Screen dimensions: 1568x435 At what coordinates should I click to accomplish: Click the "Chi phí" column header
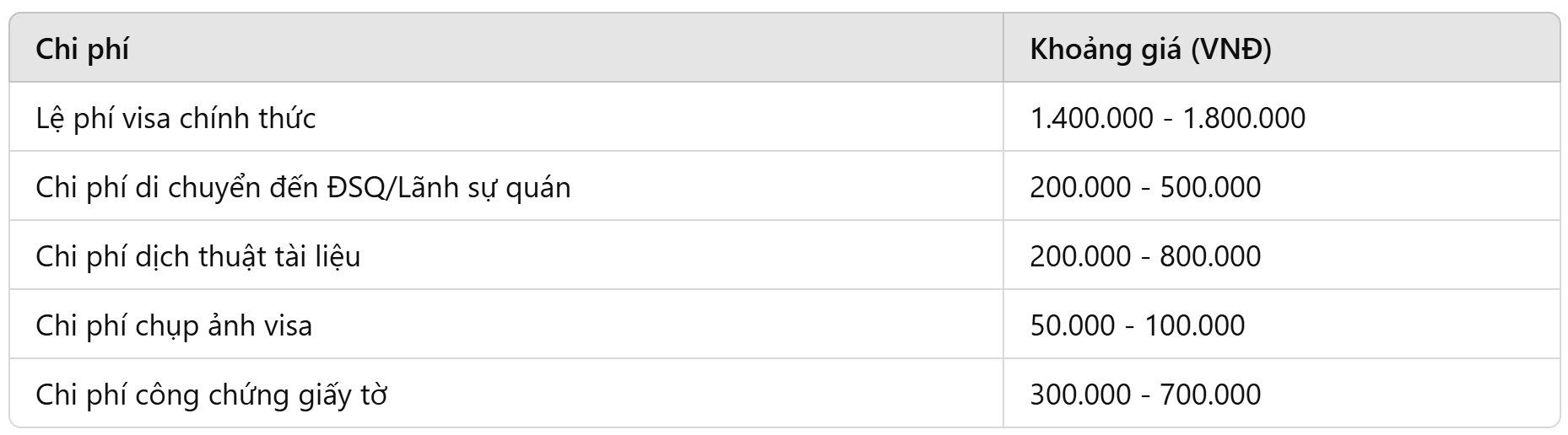82,49
